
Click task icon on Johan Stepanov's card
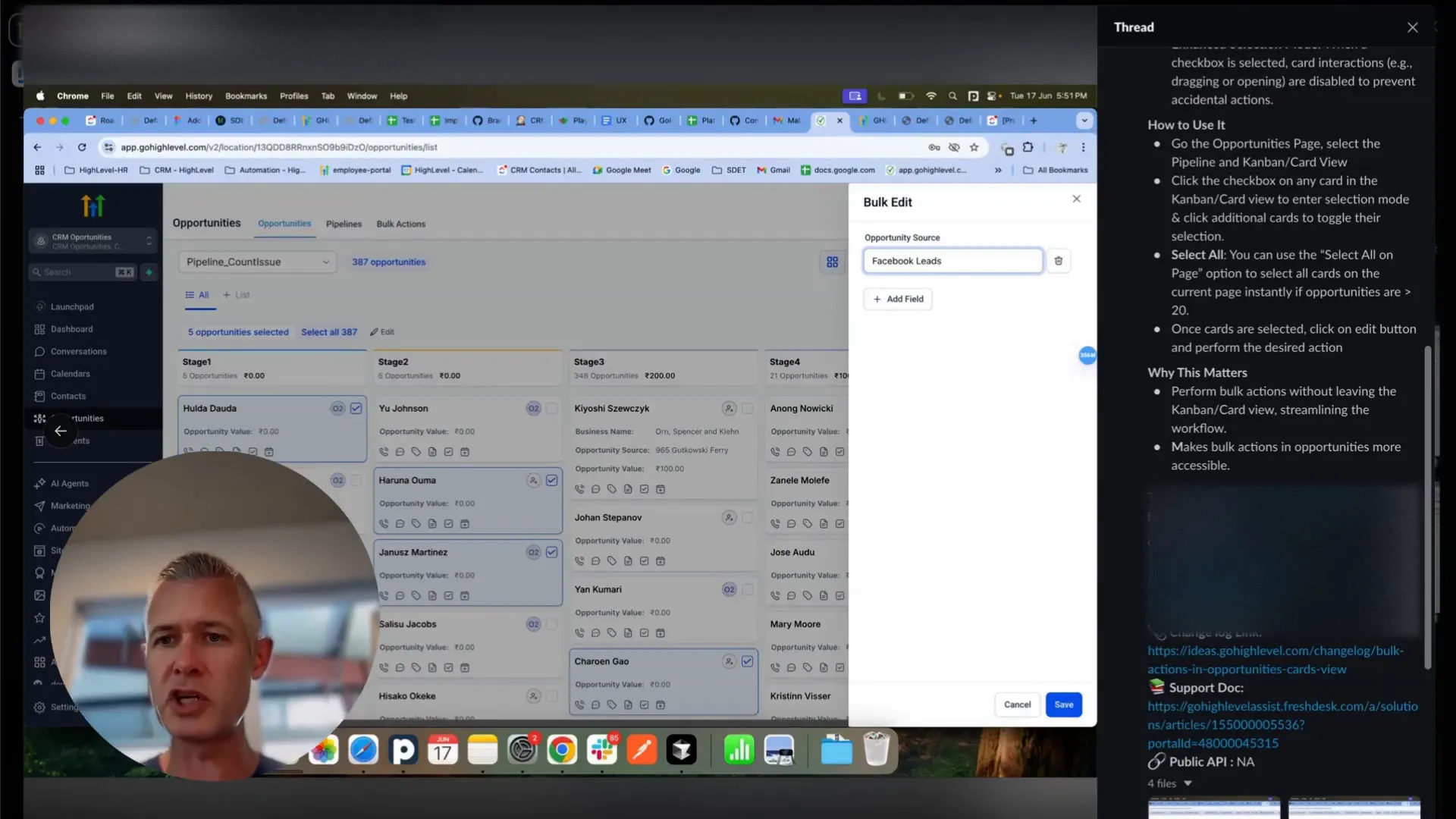click(644, 561)
